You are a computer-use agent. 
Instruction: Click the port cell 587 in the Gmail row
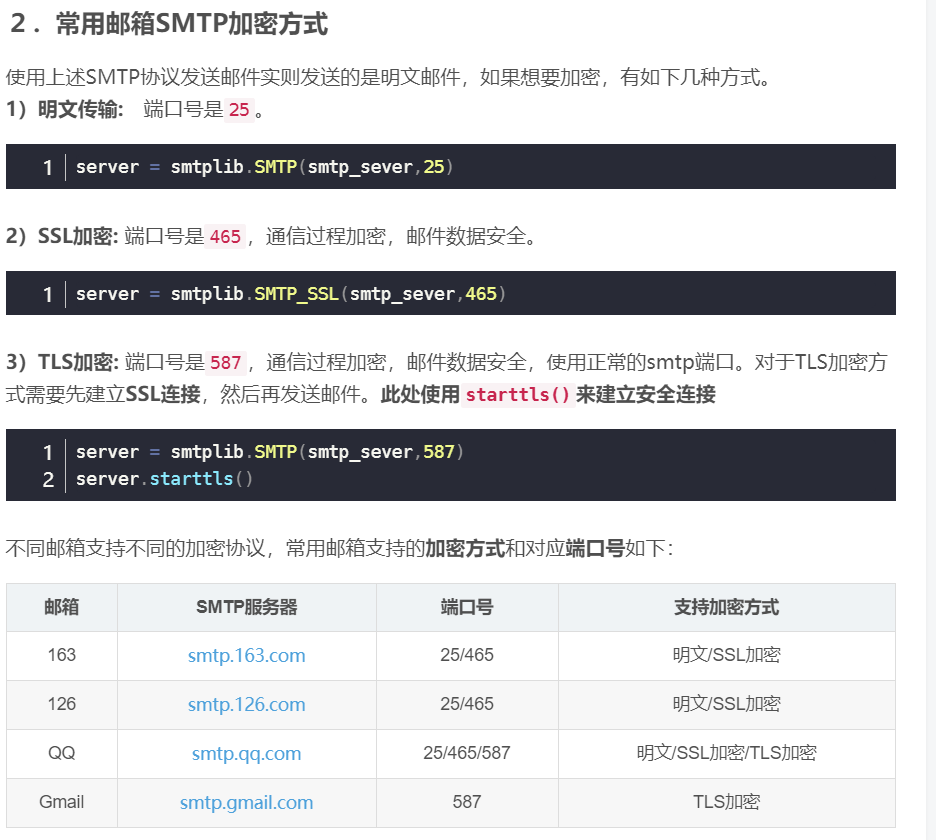(x=467, y=802)
